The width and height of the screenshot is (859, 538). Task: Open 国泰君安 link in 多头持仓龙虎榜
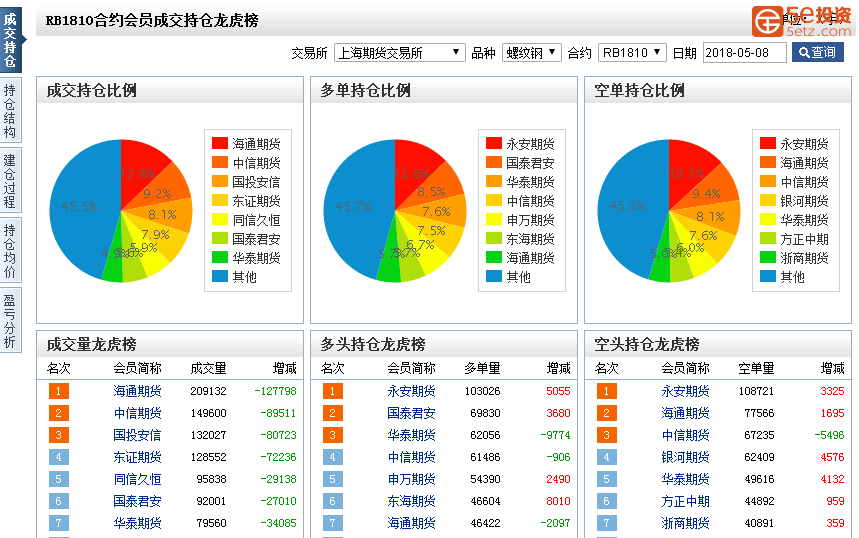(x=411, y=413)
